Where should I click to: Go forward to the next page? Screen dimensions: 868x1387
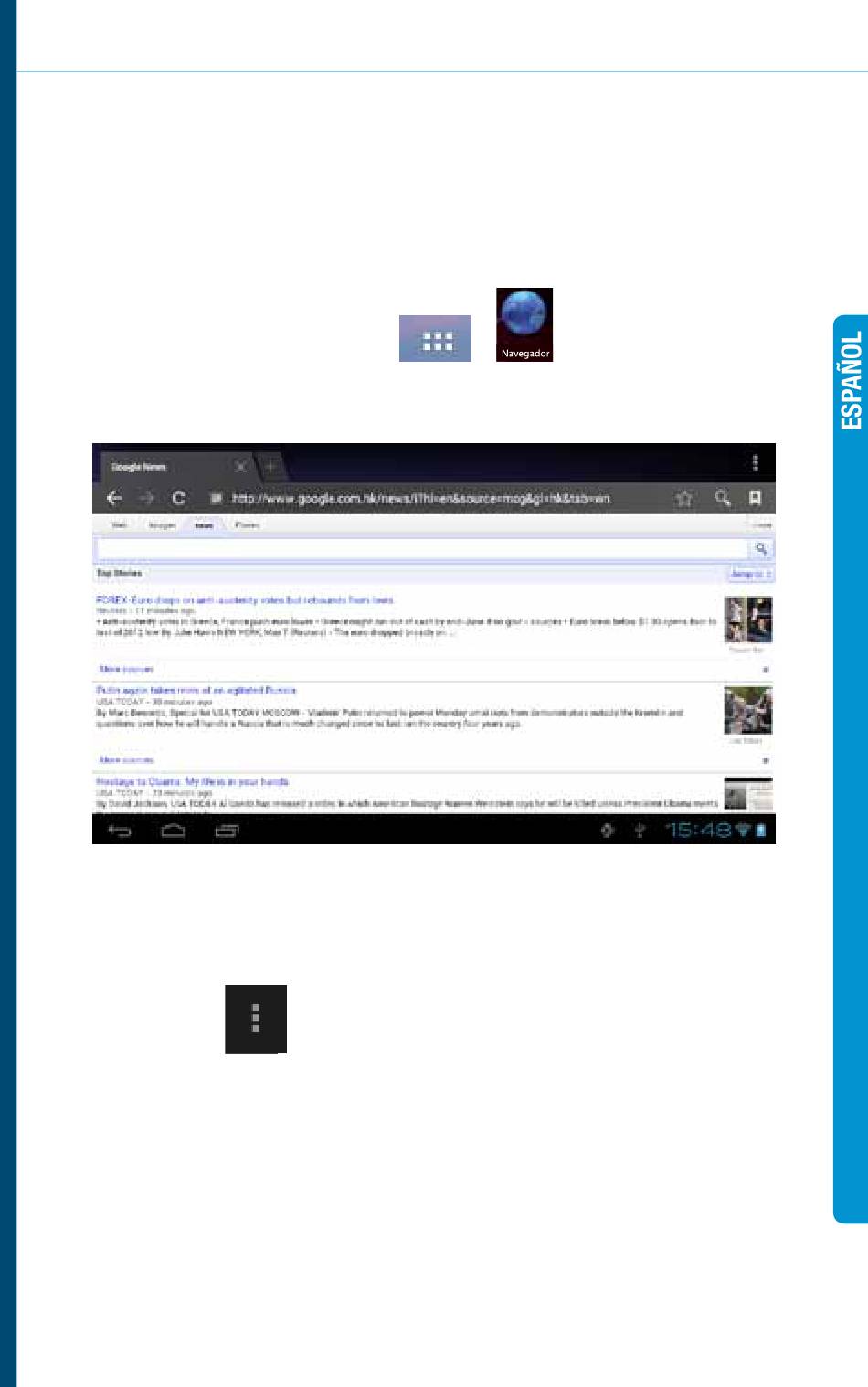click(146, 498)
